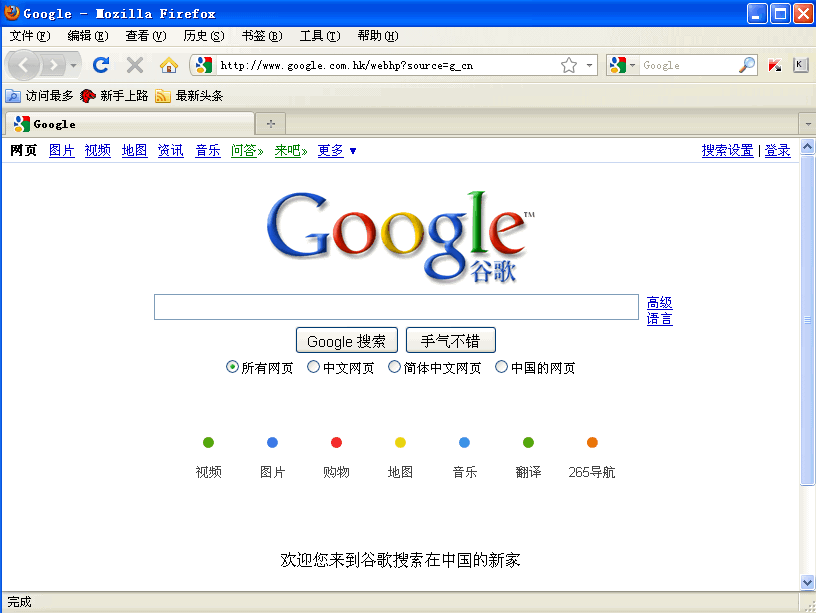Image resolution: width=816 pixels, height=613 pixels.
Task: Open the 最新头条 feed bookmark
Action: [x=189, y=96]
